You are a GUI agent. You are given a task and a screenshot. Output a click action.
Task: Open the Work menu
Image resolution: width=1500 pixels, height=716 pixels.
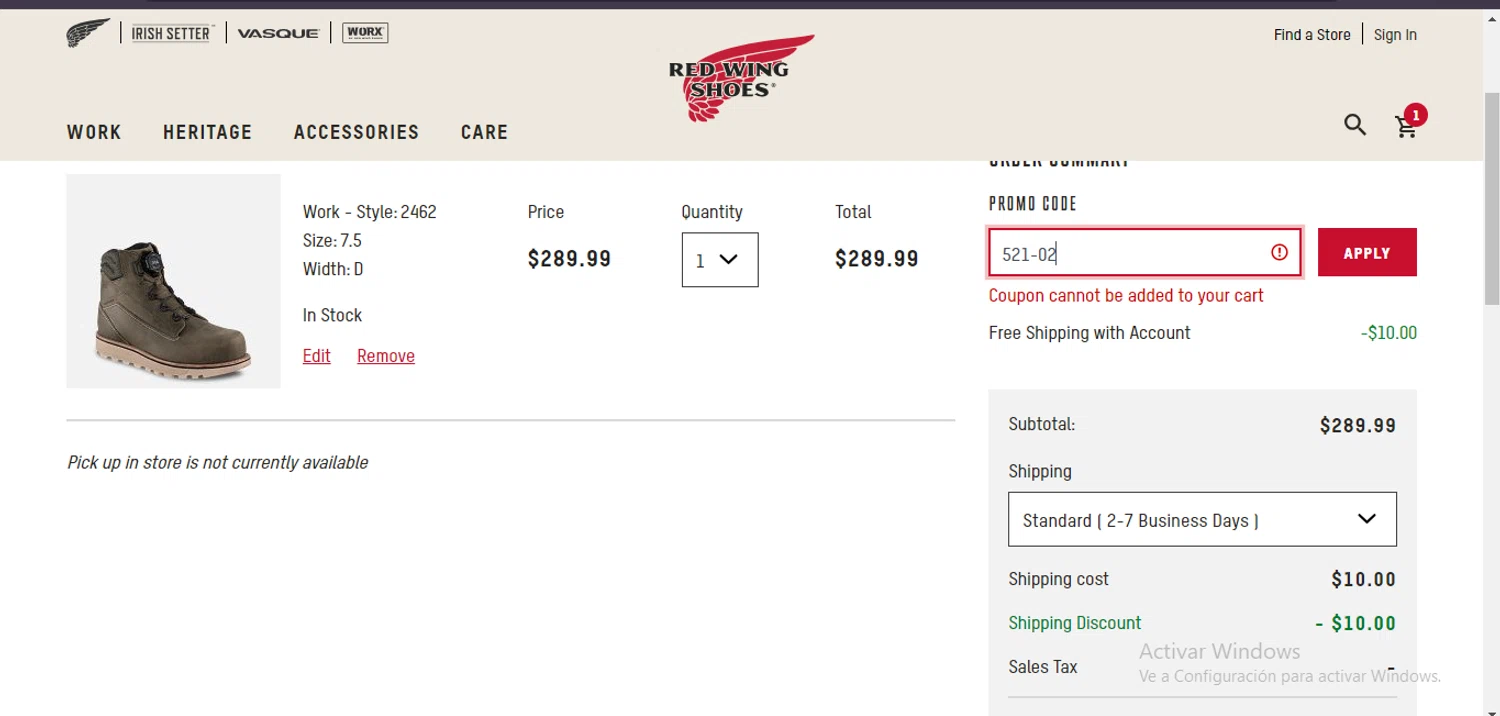tap(94, 132)
